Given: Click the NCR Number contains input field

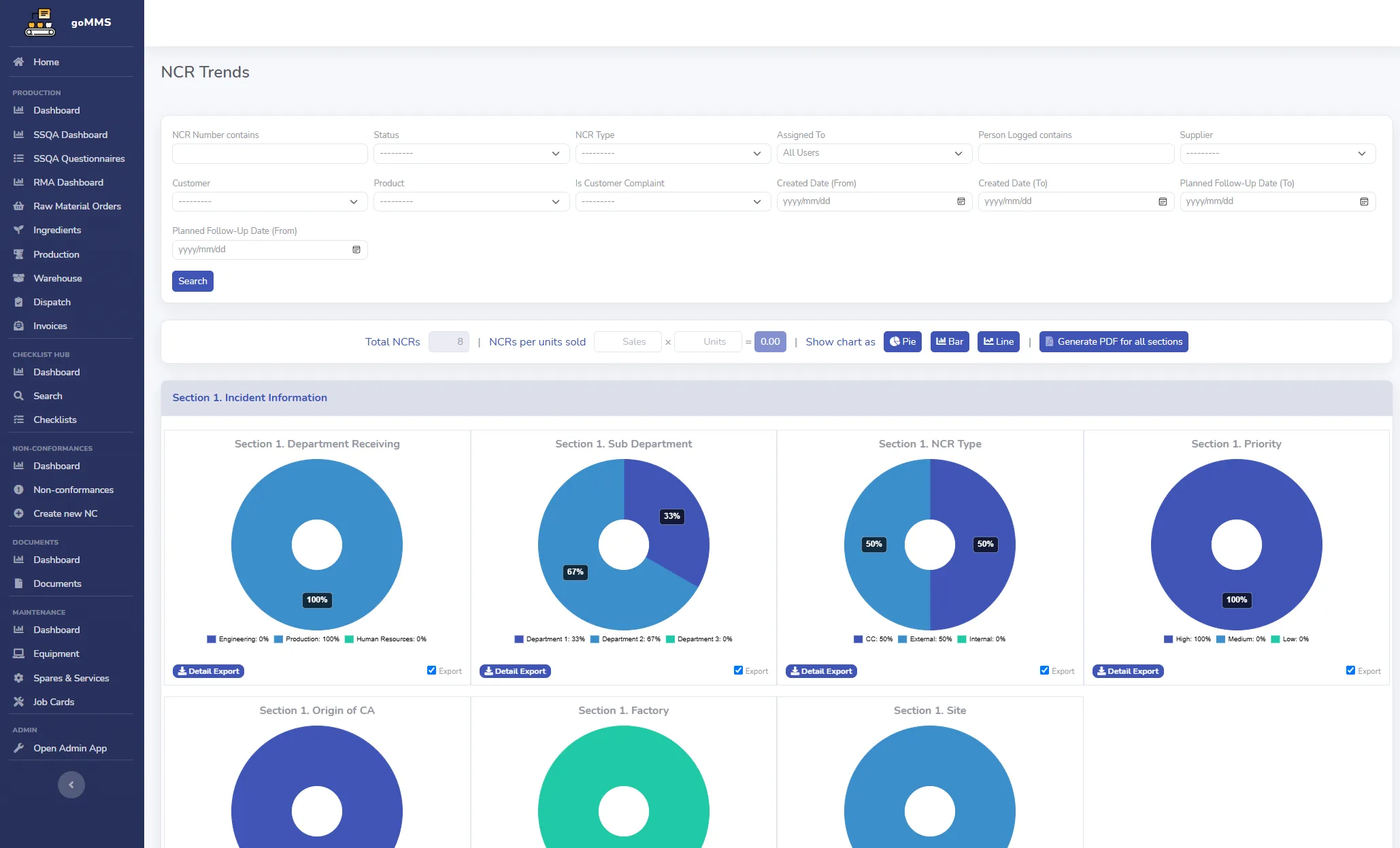Looking at the screenshot, I should coord(269,154).
